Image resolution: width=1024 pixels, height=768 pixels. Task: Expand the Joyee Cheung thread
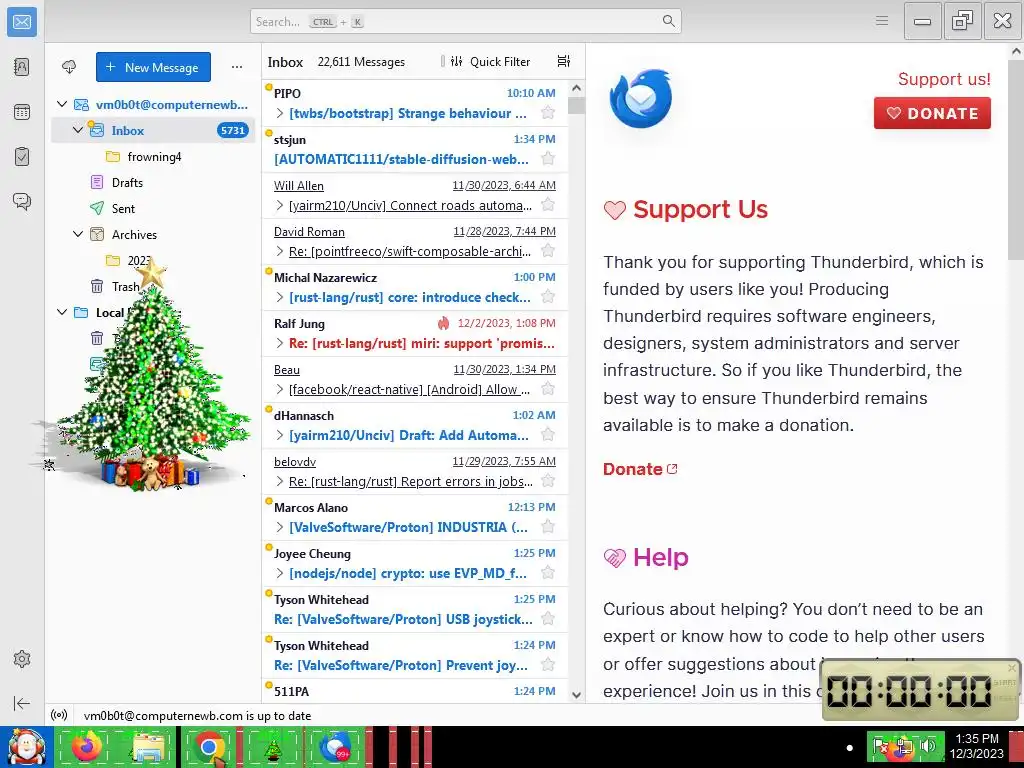[x=280, y=573]
